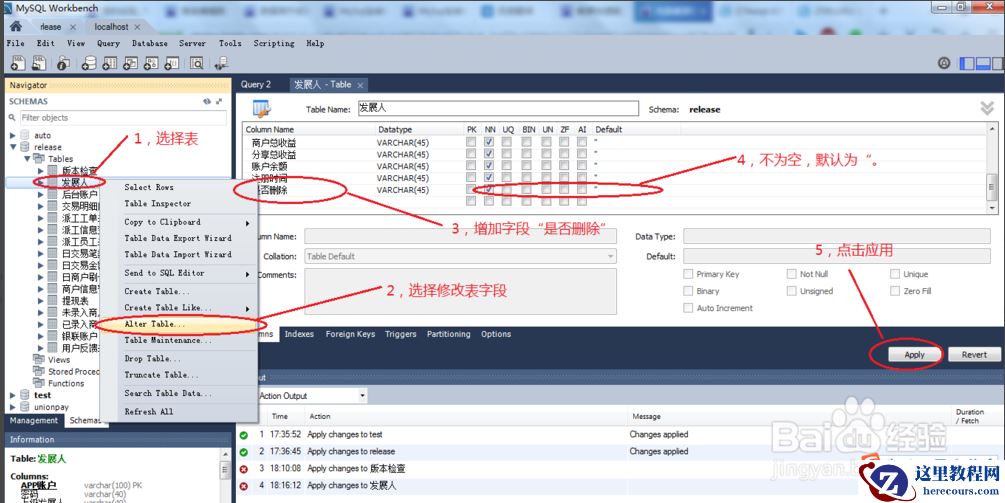Viewport: 1005px width, 503px height.
Task: Switch to Management navigator tab
Action: 33,420
